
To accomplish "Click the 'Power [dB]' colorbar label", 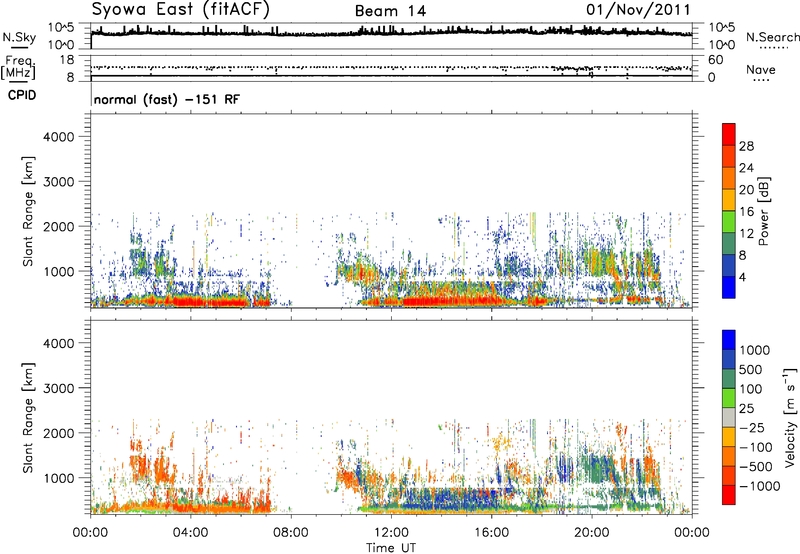I will [x=763, y=211].
